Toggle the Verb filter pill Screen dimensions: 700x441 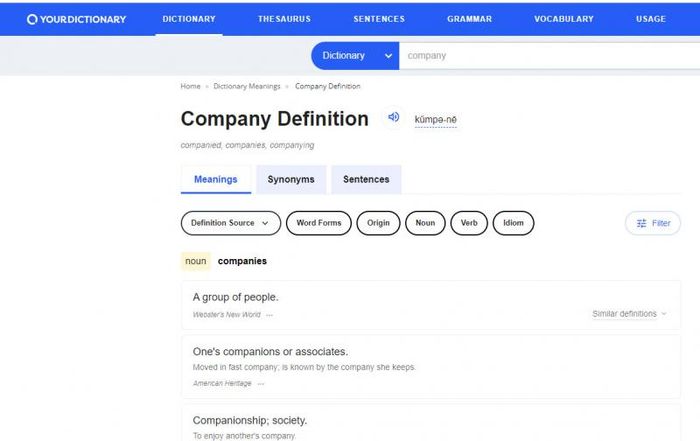469,223
